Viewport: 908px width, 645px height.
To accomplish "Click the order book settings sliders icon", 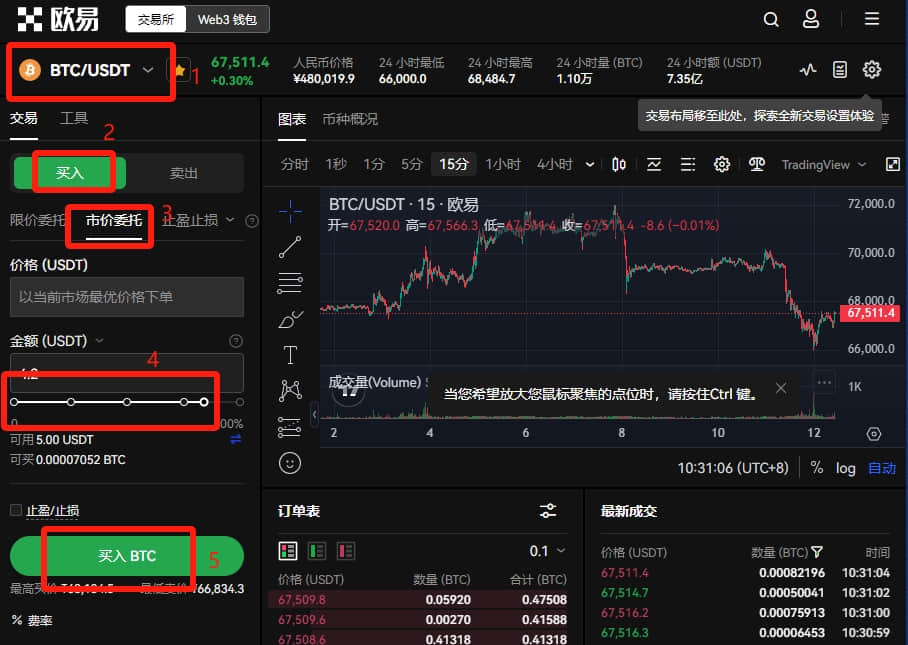I will coord(548,511).
